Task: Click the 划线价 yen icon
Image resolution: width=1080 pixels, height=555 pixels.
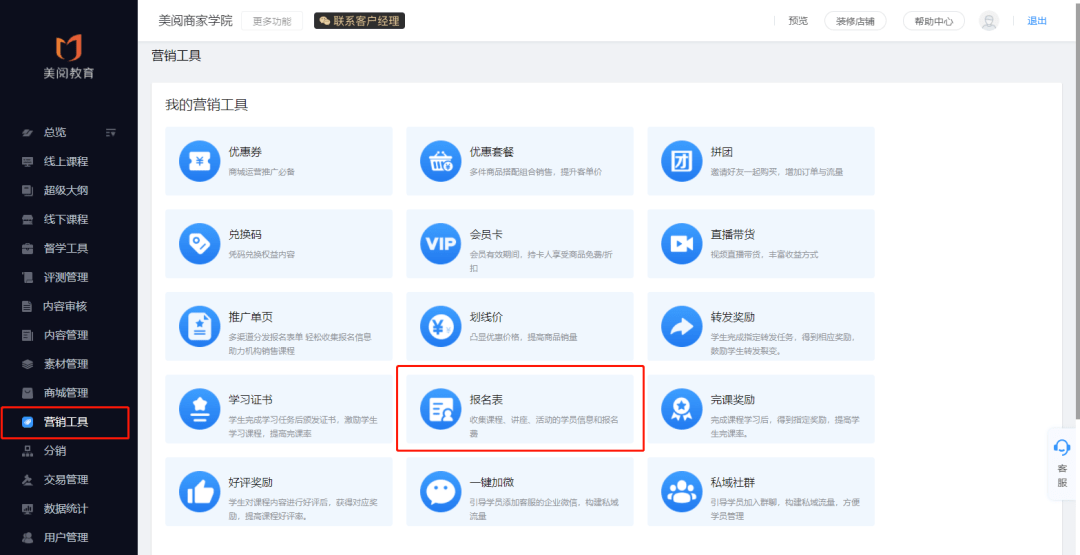Action: click(441, 326)
